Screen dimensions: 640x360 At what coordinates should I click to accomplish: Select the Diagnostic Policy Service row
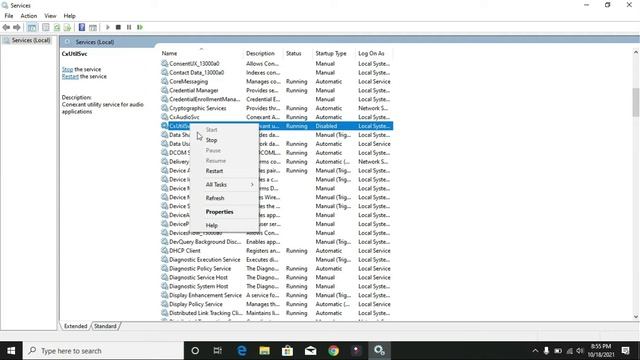pyautogui.click(x=276, y=269)
